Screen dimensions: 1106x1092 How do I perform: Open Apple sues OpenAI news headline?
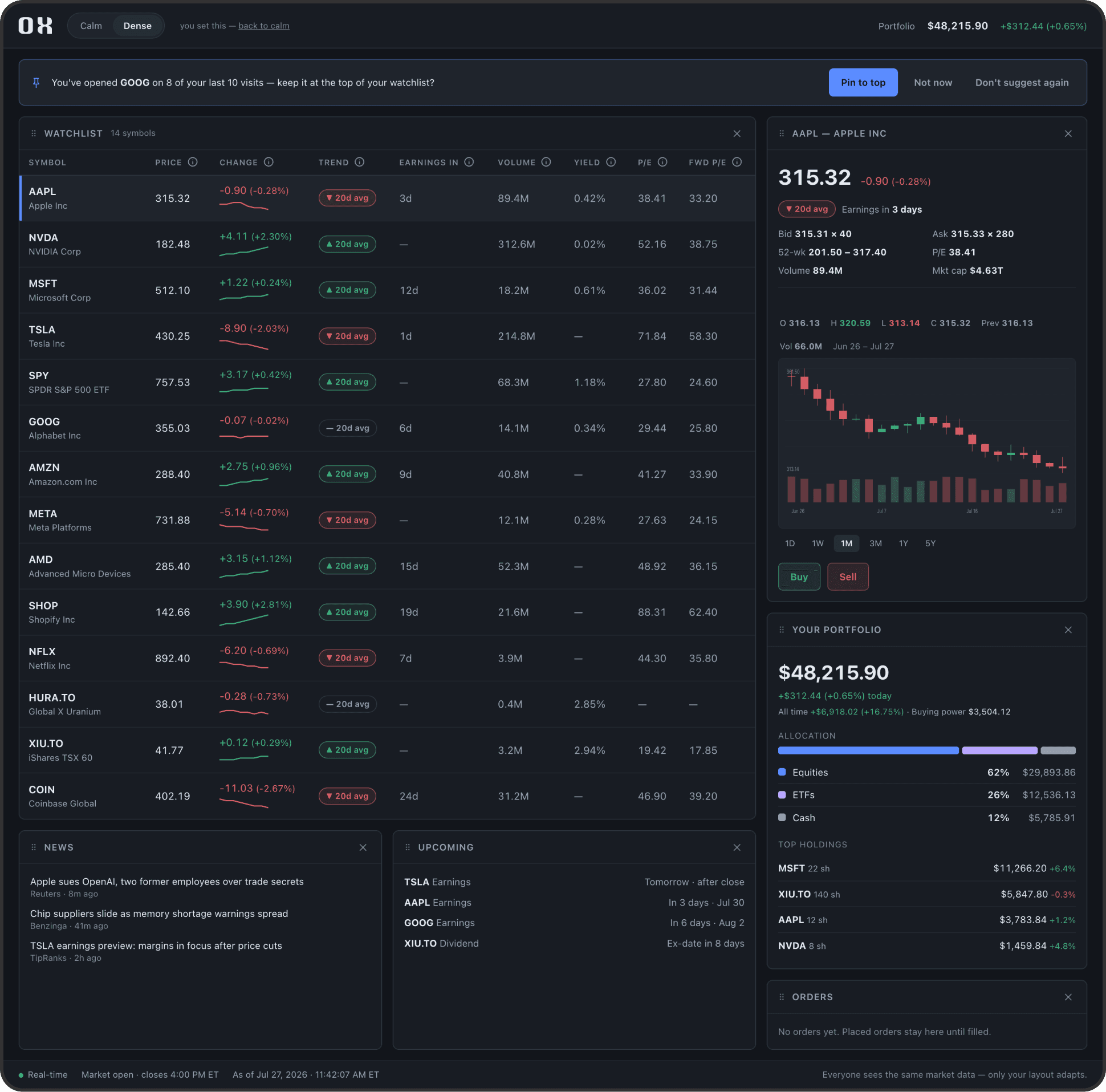pos(166,881)
